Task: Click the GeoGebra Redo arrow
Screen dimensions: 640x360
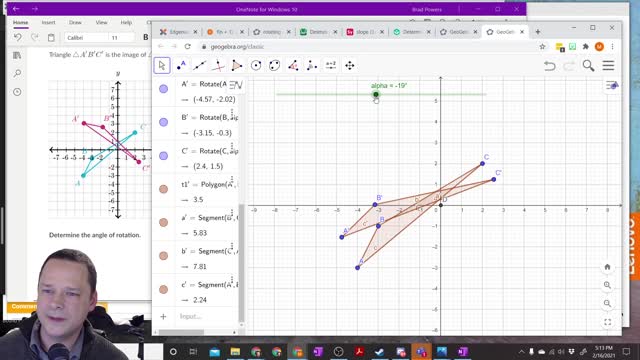Action: pyautogui.click(x=569, y=66)
